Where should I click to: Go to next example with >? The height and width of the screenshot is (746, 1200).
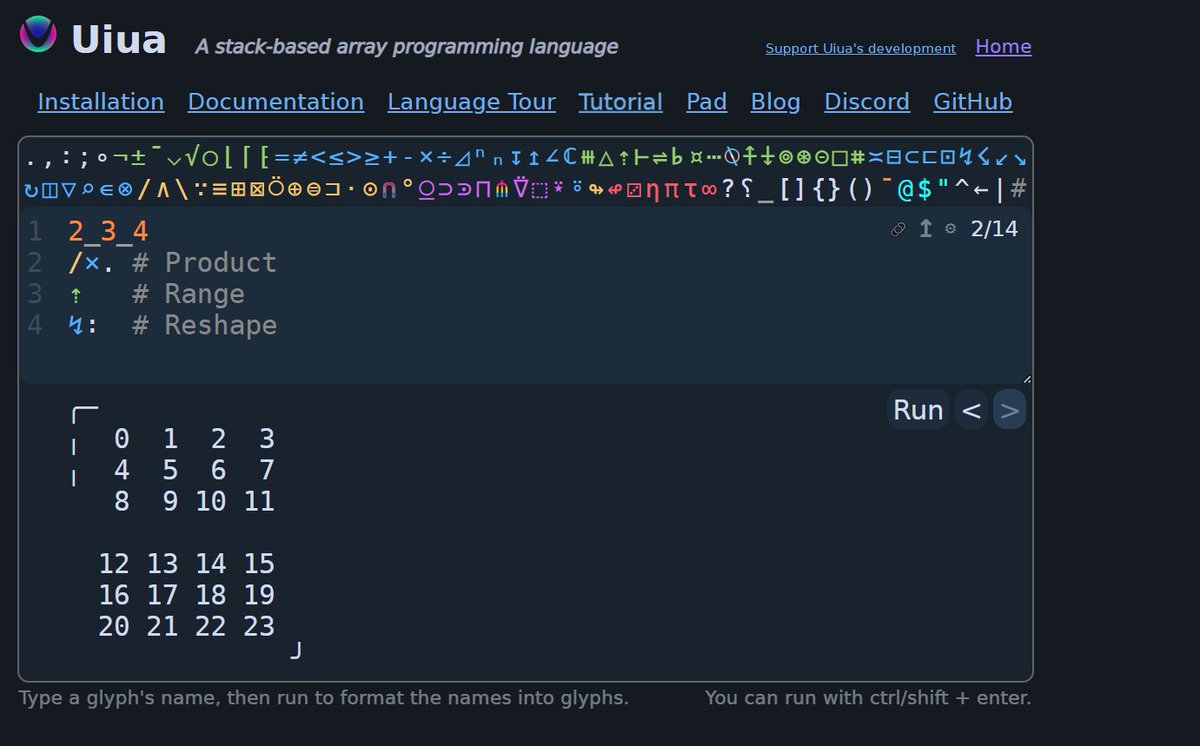tap(1010, 410)
